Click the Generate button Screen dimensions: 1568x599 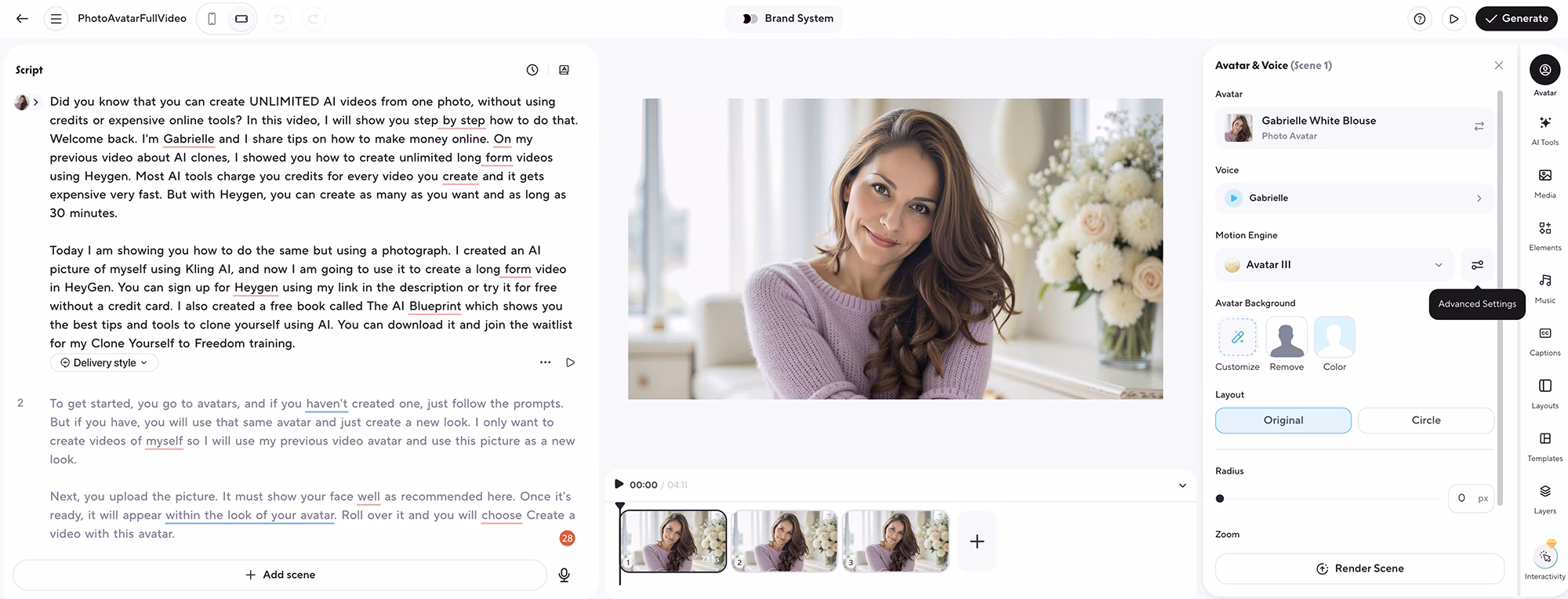(1516, 19)
